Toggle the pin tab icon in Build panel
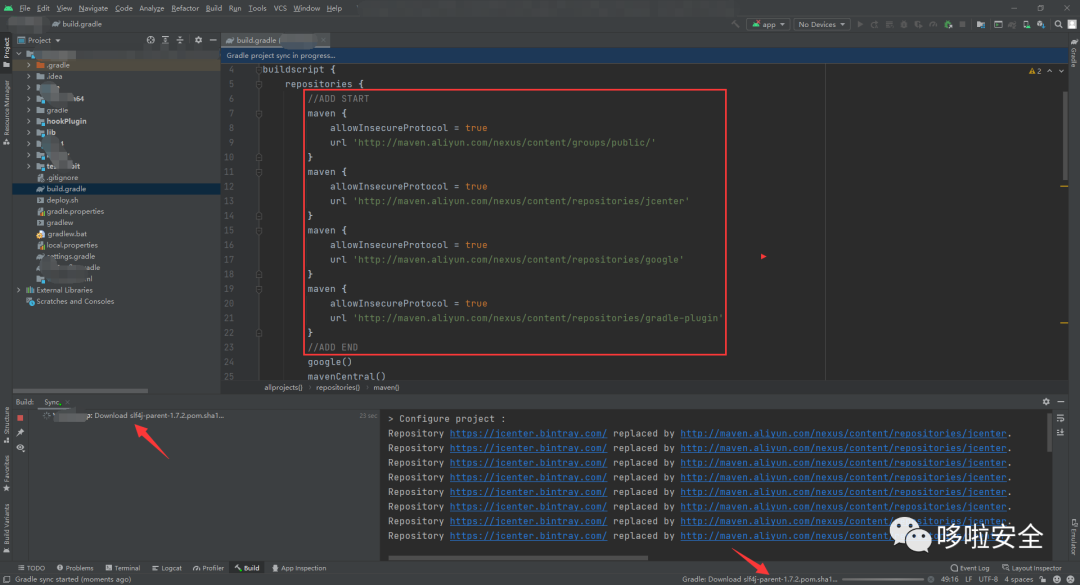1080x585 pixels. point(20,433)
